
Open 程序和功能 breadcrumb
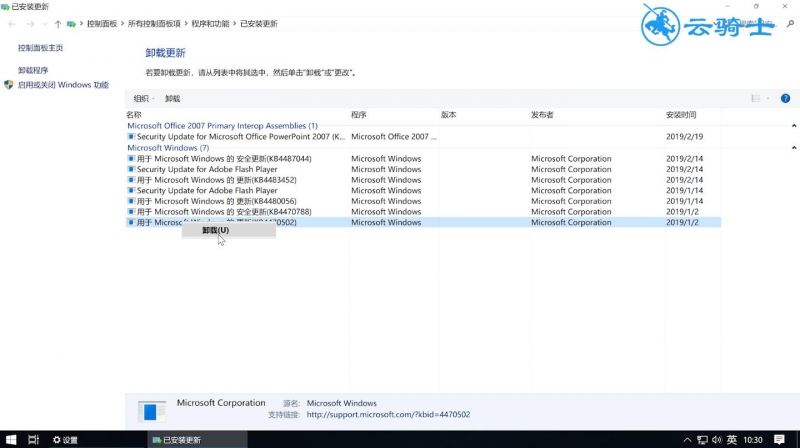click(x=210, y=24)
